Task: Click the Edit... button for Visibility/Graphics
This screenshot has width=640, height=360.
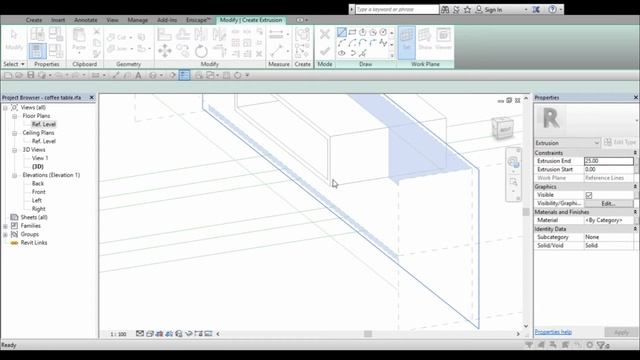Action: tap(609, 203)
